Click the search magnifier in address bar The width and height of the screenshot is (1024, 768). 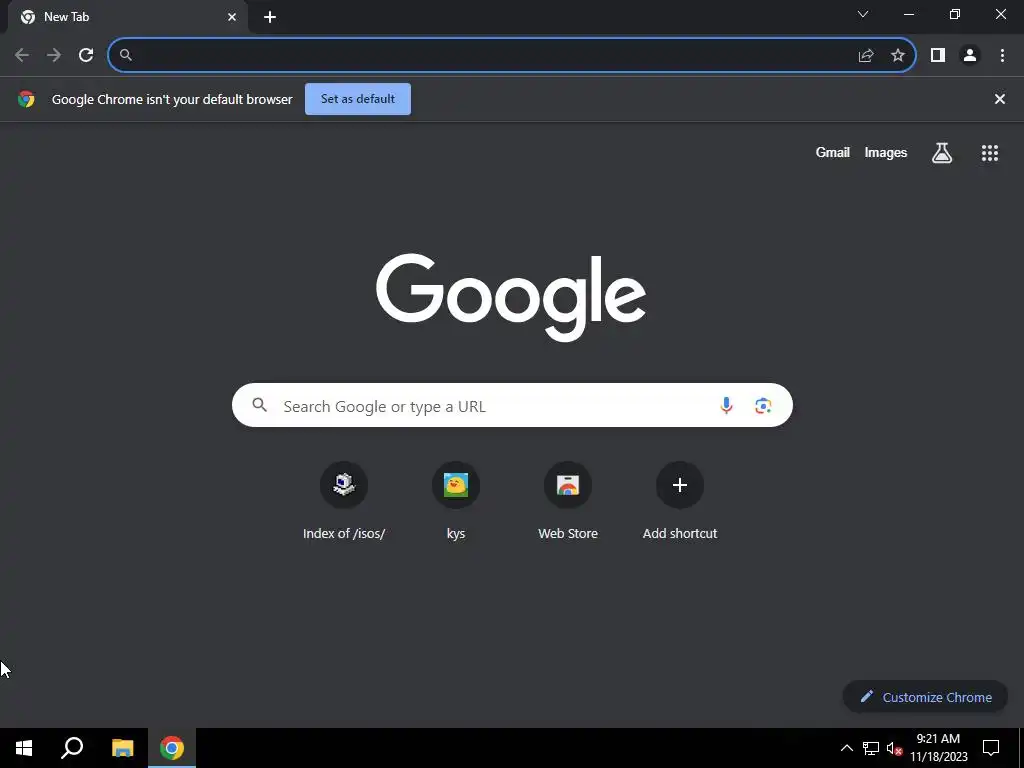click(x=126, y=55)
